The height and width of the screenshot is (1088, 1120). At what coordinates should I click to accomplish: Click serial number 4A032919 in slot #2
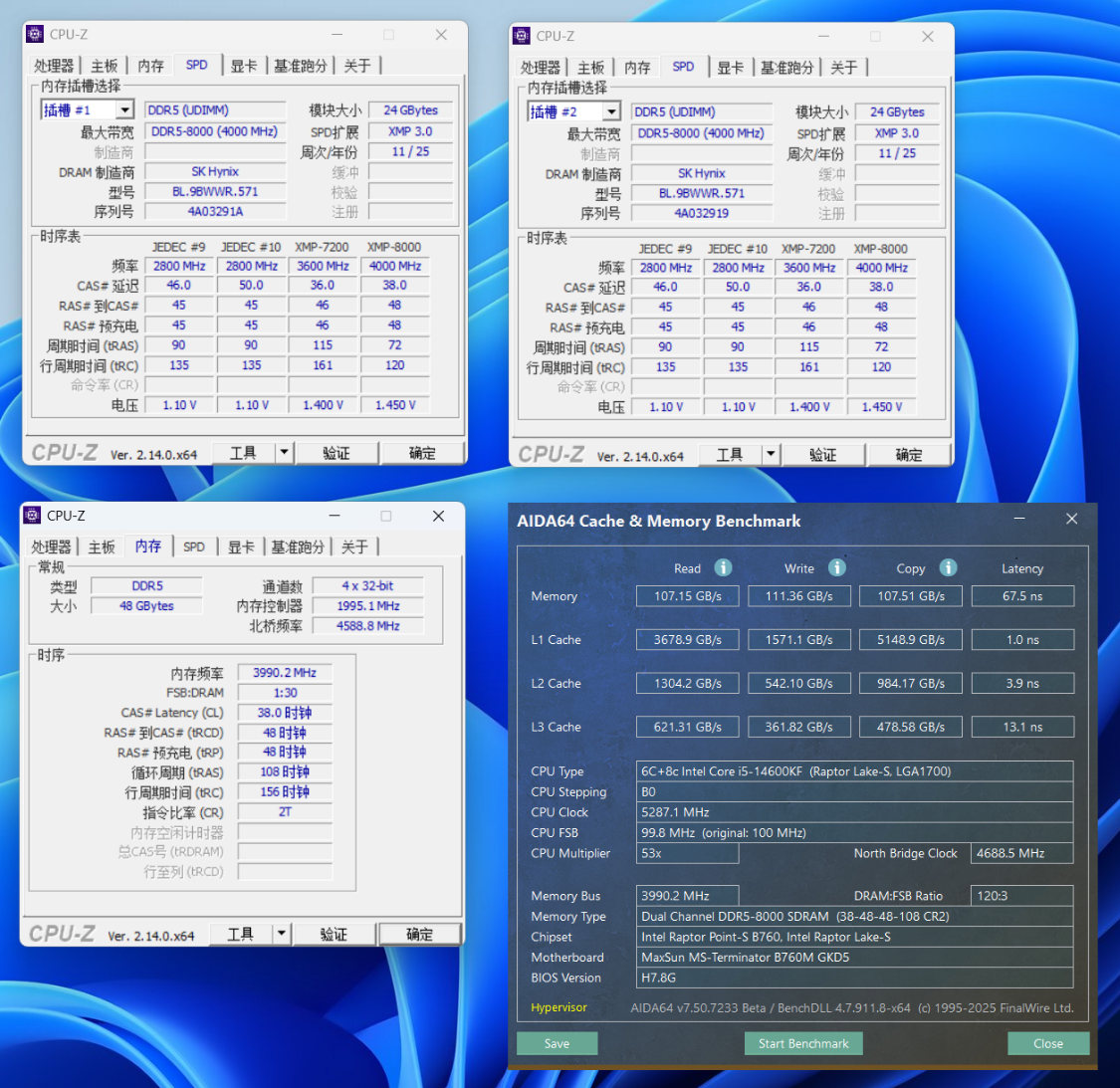coord(702,213)
